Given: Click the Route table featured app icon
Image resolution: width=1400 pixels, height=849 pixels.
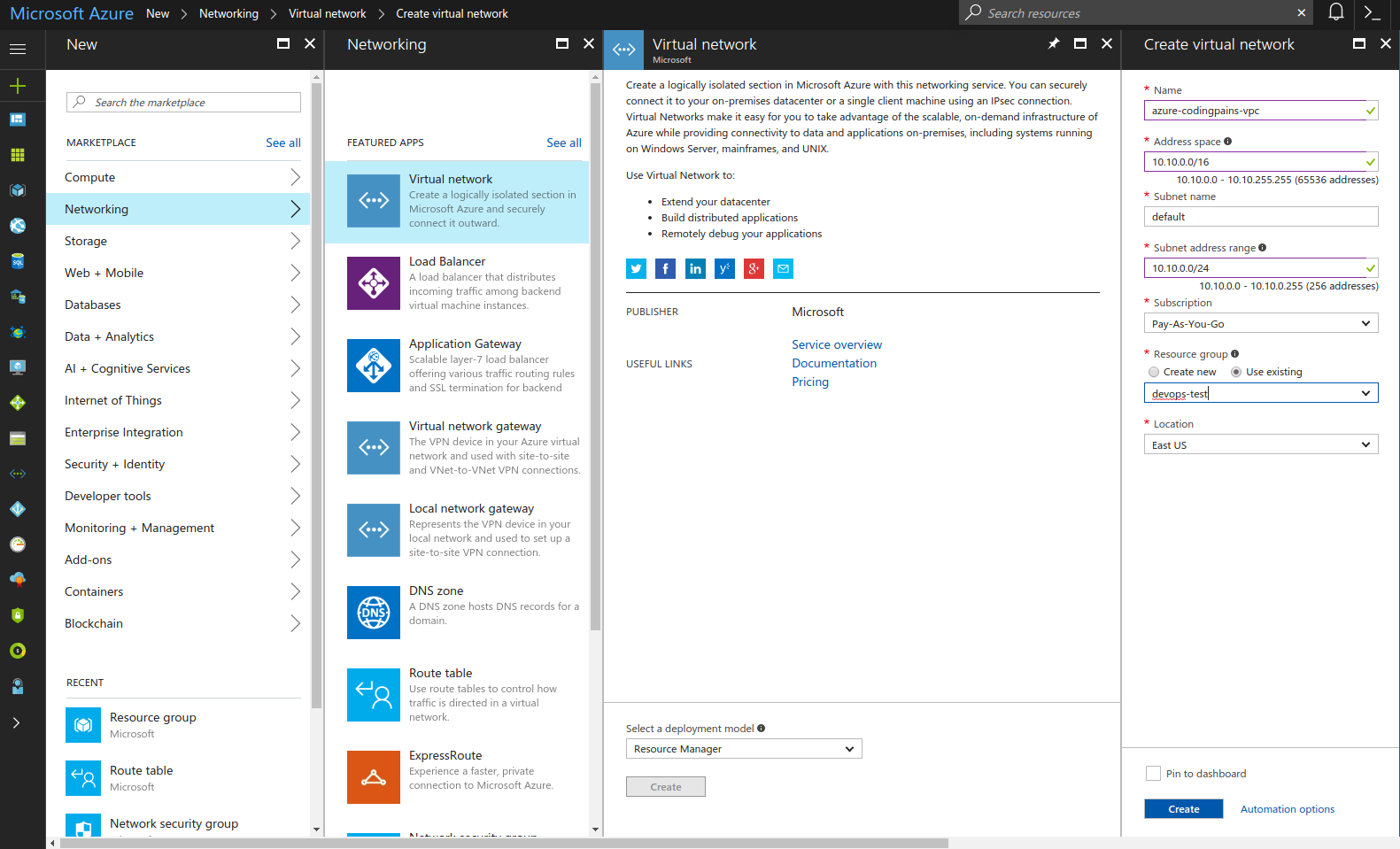Looking at the screenshot, I should pyautogui.click(x=374, y=695).
